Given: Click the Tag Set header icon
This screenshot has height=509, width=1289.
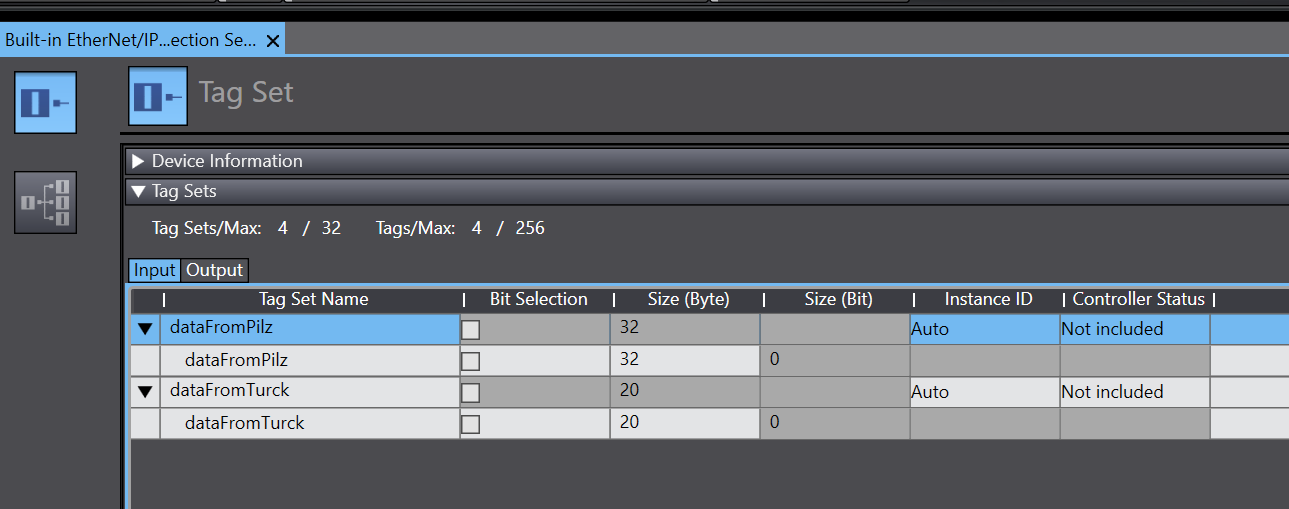Looking at the screenshot, I should click(158, 96).
